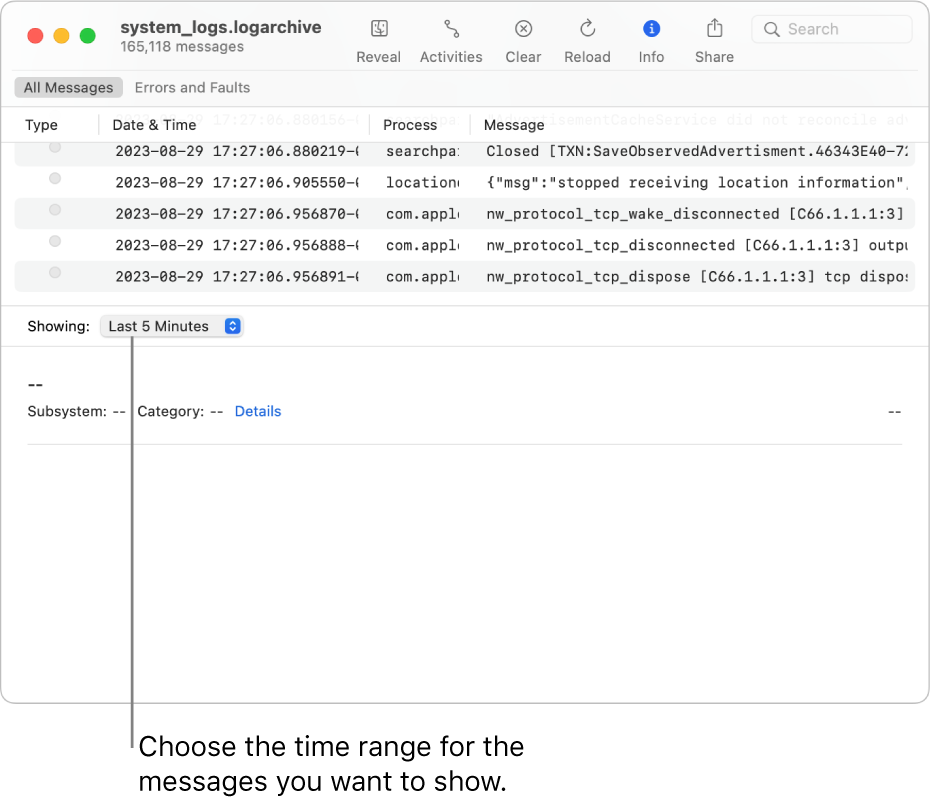Open the Details link
931x803 pixels.
point(258,411)
